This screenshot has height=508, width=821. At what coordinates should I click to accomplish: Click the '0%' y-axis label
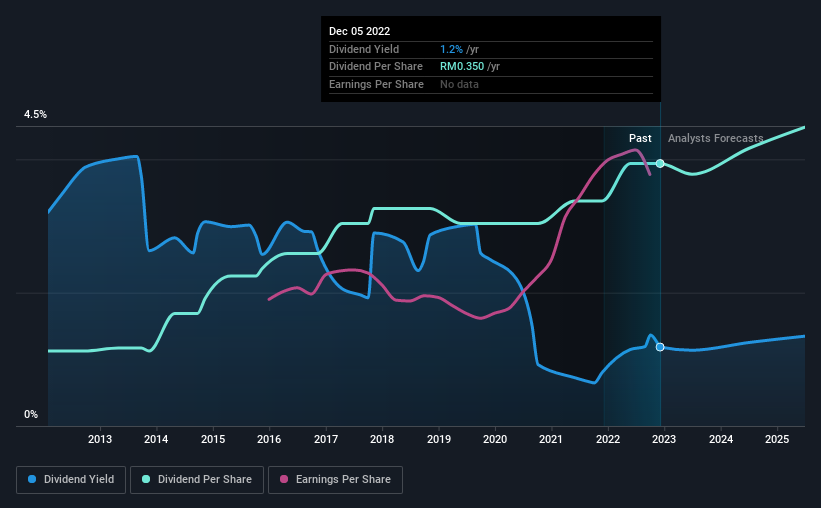click(31, 414)
